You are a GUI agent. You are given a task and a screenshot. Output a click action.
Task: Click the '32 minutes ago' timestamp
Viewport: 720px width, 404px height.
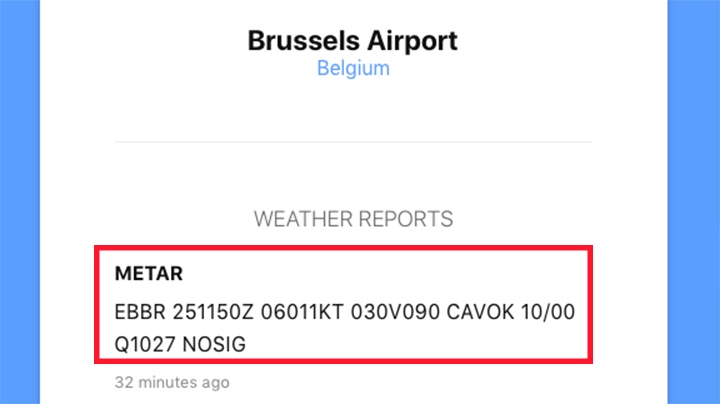[173, 382]
